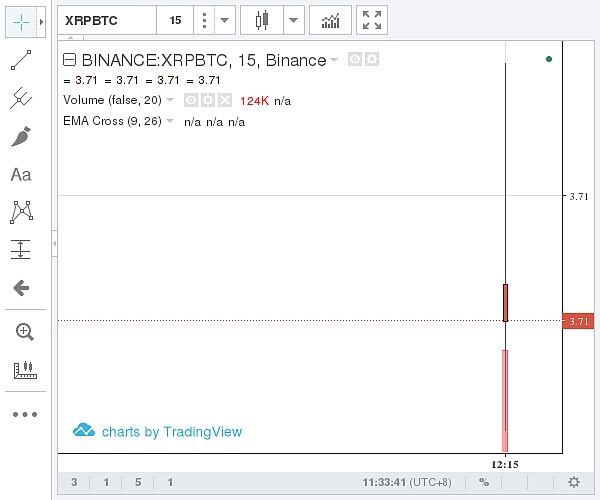The width and height of the screenshot is (600, 500).
Task: Pick the brush drawing tool
Action: tap(20, 137)
